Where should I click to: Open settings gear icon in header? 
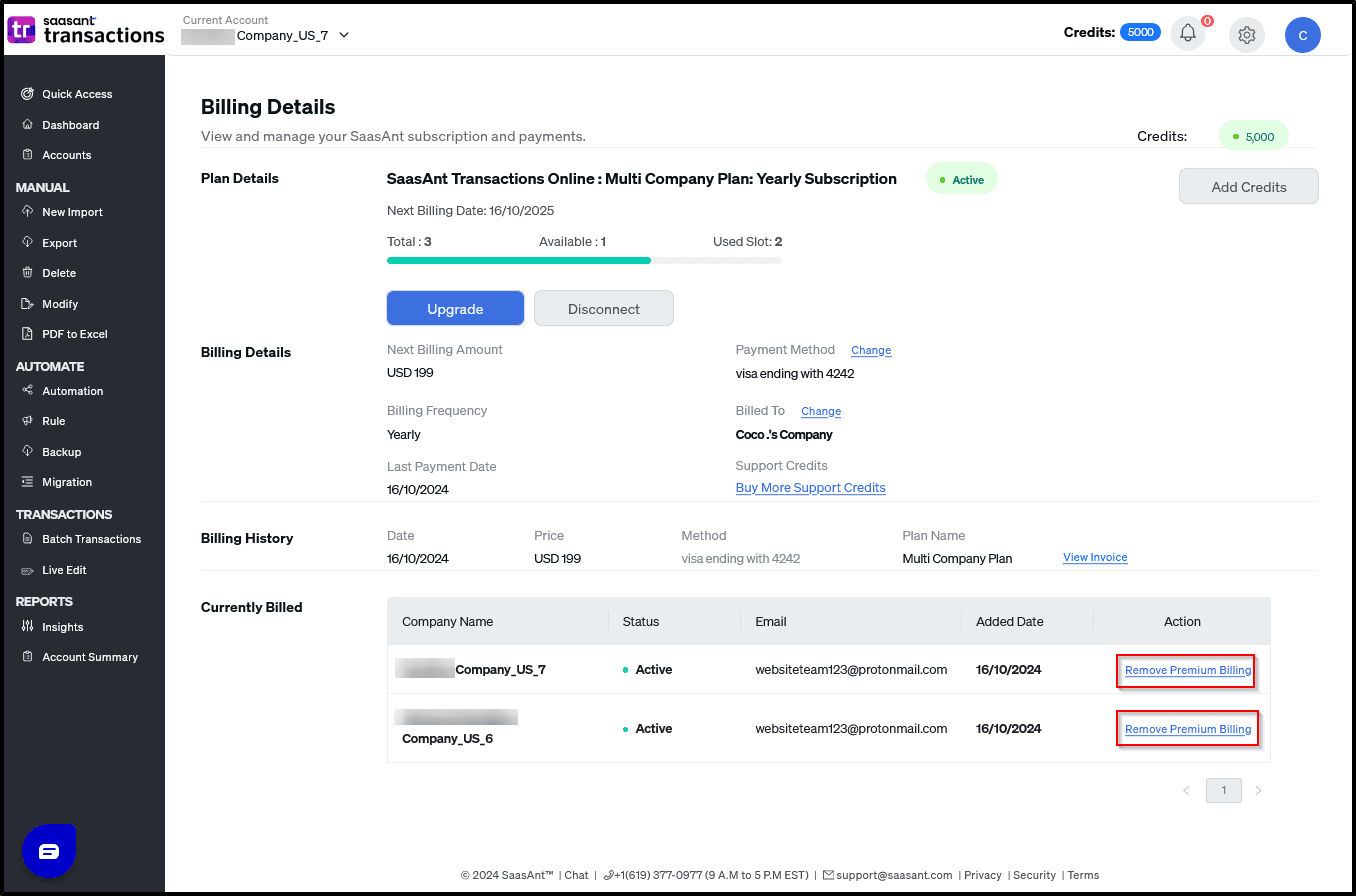tap(1246, 35)
